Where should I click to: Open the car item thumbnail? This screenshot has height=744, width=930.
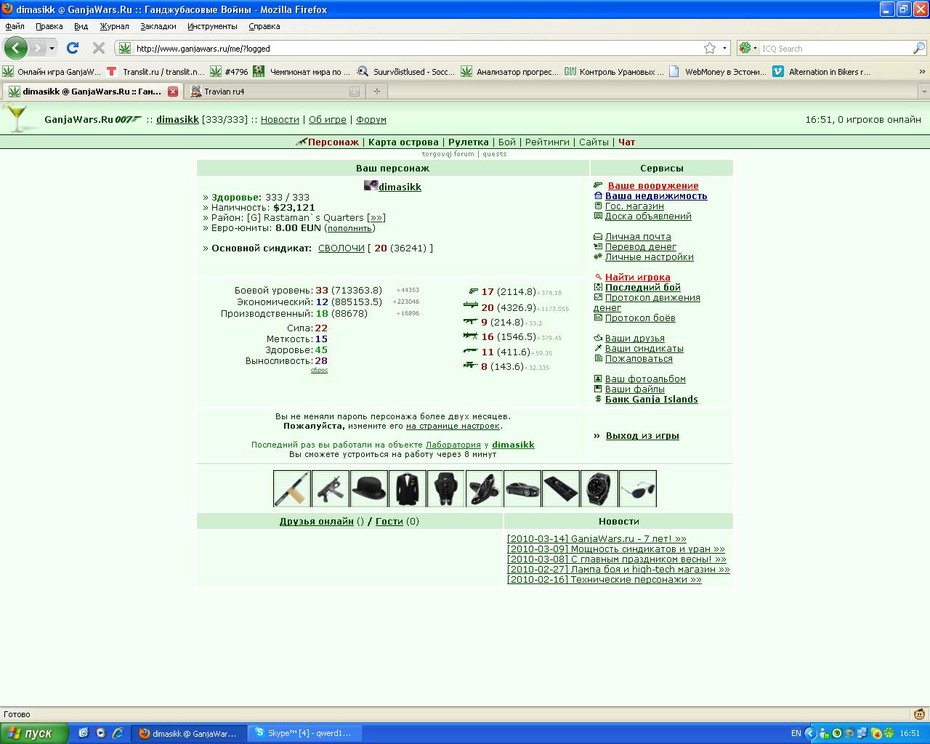tap(522, 488)
